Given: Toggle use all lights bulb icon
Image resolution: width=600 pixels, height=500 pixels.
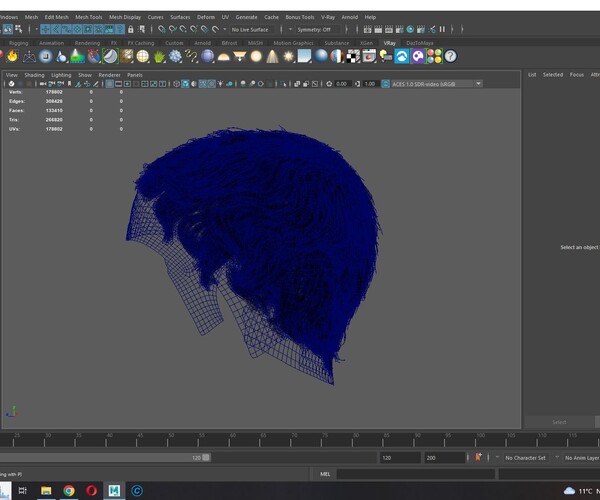Looking at the screenshot, I should [x=220, y=84].
